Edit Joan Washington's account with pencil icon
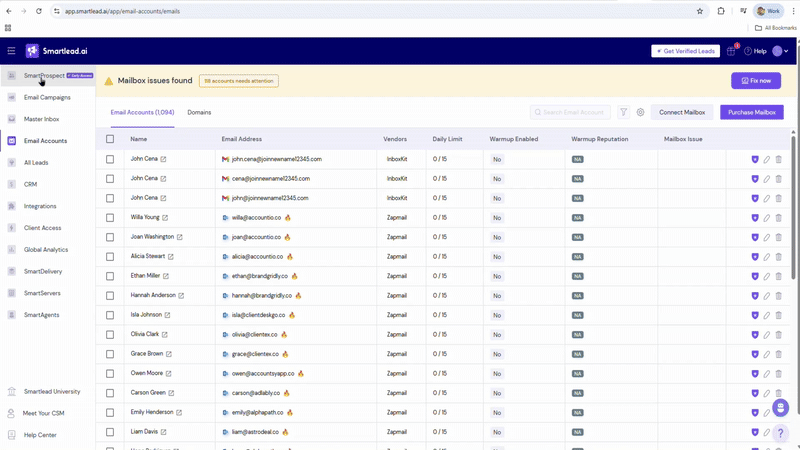800x450 pixels. (x=767, y=237)
